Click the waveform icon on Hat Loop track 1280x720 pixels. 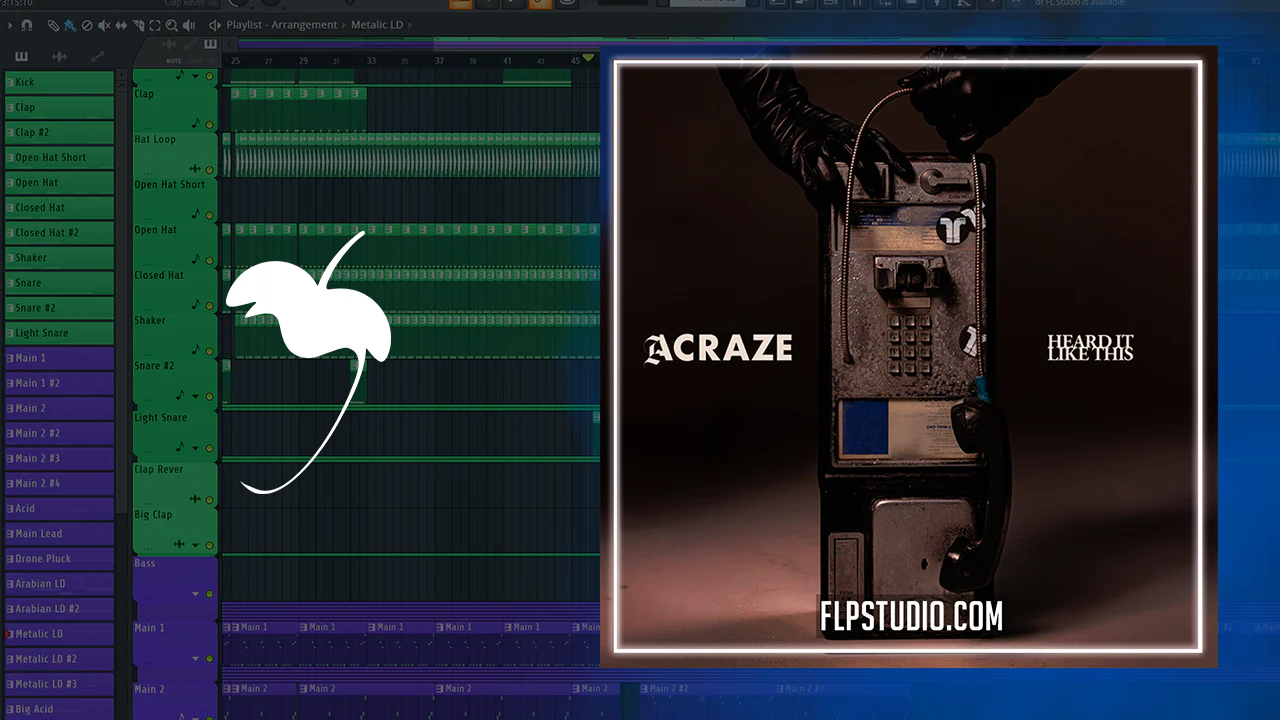(194, 168)
